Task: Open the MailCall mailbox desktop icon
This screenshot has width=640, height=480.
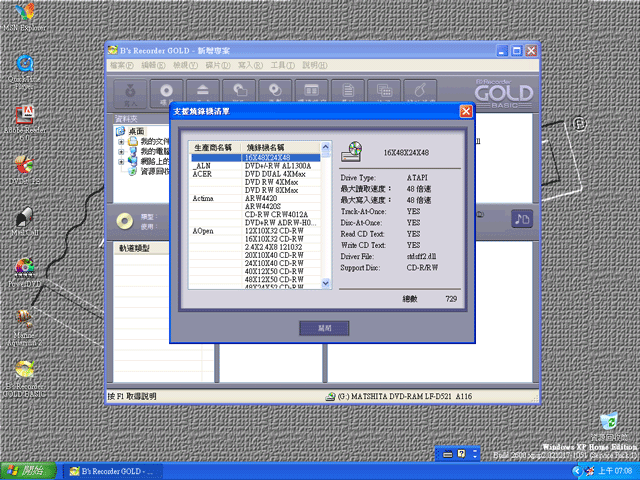Action: coord(24,221)
